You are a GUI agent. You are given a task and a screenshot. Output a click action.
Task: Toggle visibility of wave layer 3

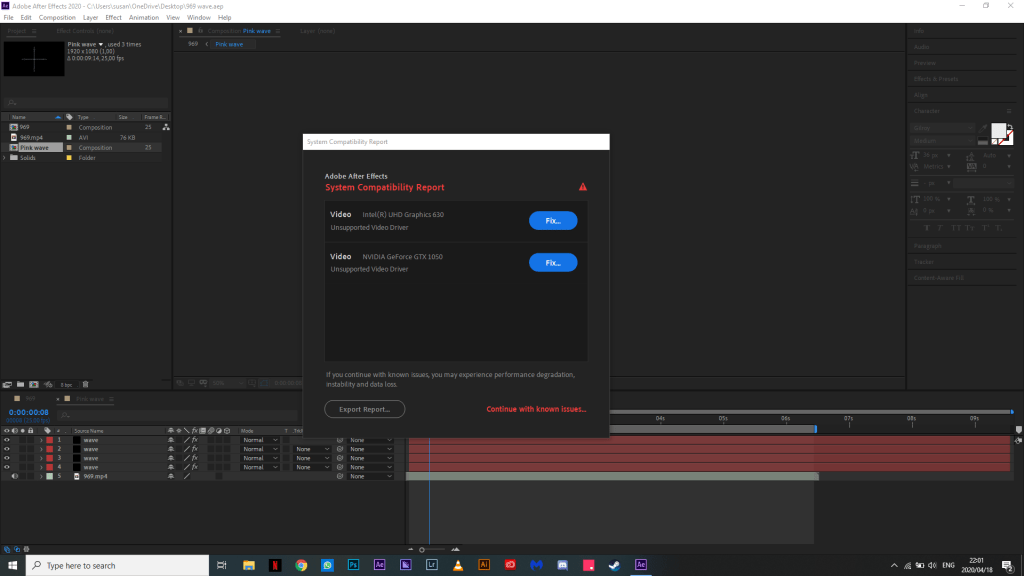6,458
